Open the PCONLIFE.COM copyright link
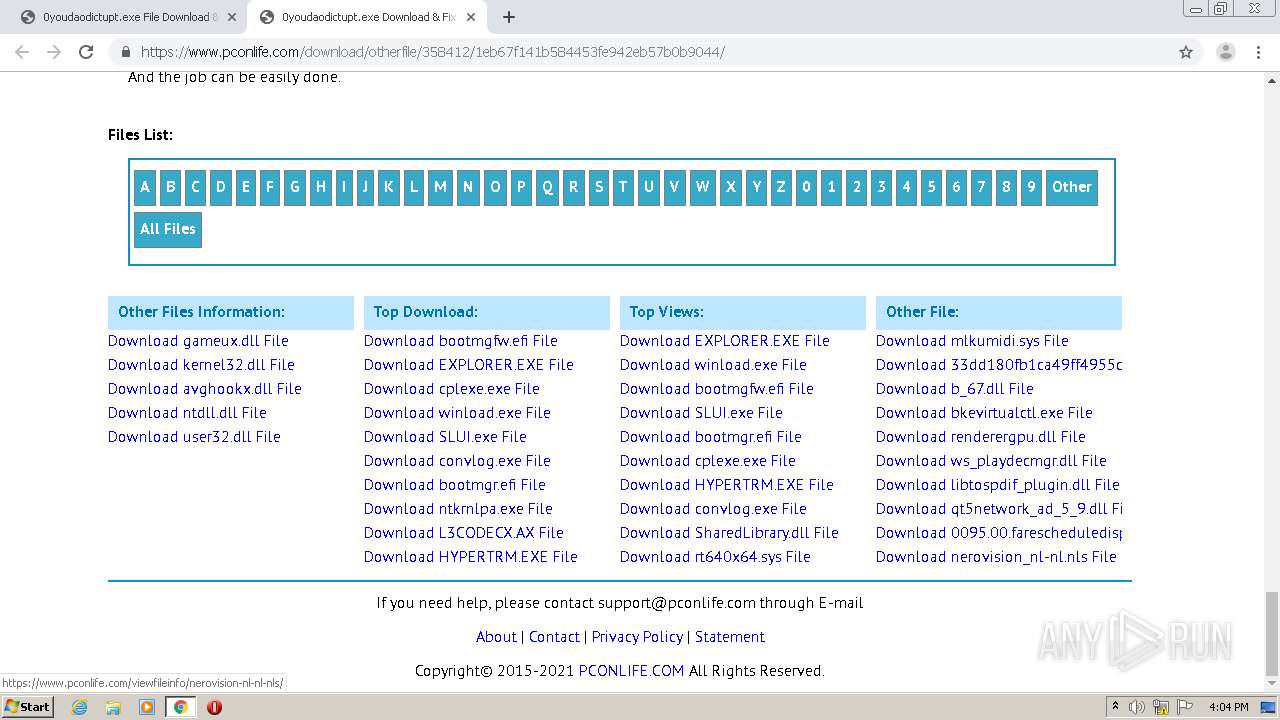The width and height of the screenshot is (1280, 720). coord(631,671)
